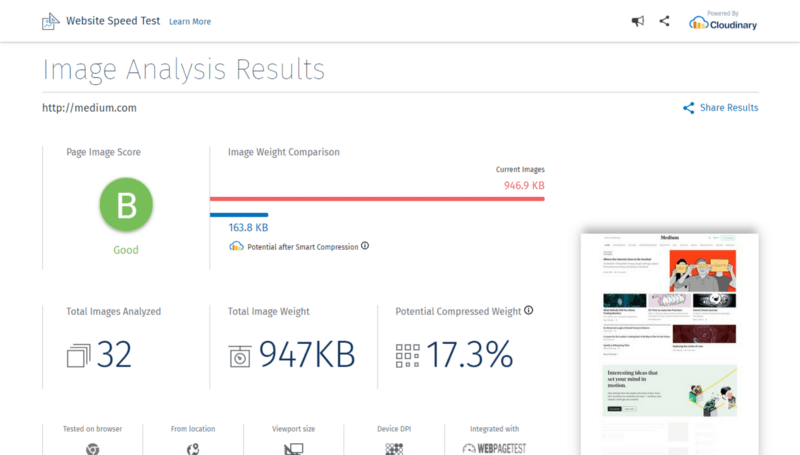This screenshot has height=455, width=800.
Task: Click the 163.8 KB value text
Action: pyautogui.click(x=248, y=228)
